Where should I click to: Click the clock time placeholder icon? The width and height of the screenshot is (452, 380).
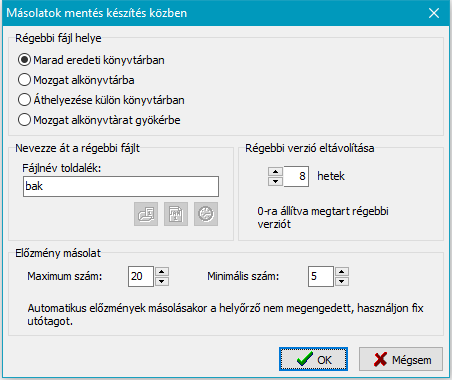pos(206,214)
